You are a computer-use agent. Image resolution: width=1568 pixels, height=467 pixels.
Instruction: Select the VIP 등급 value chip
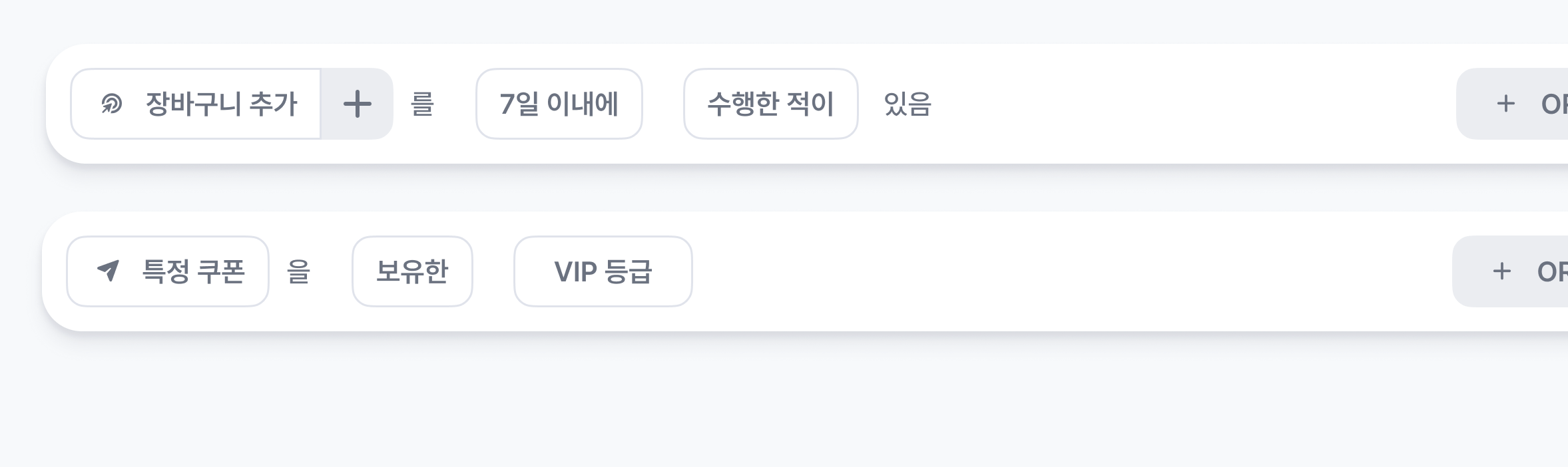(x=603, y=271)
